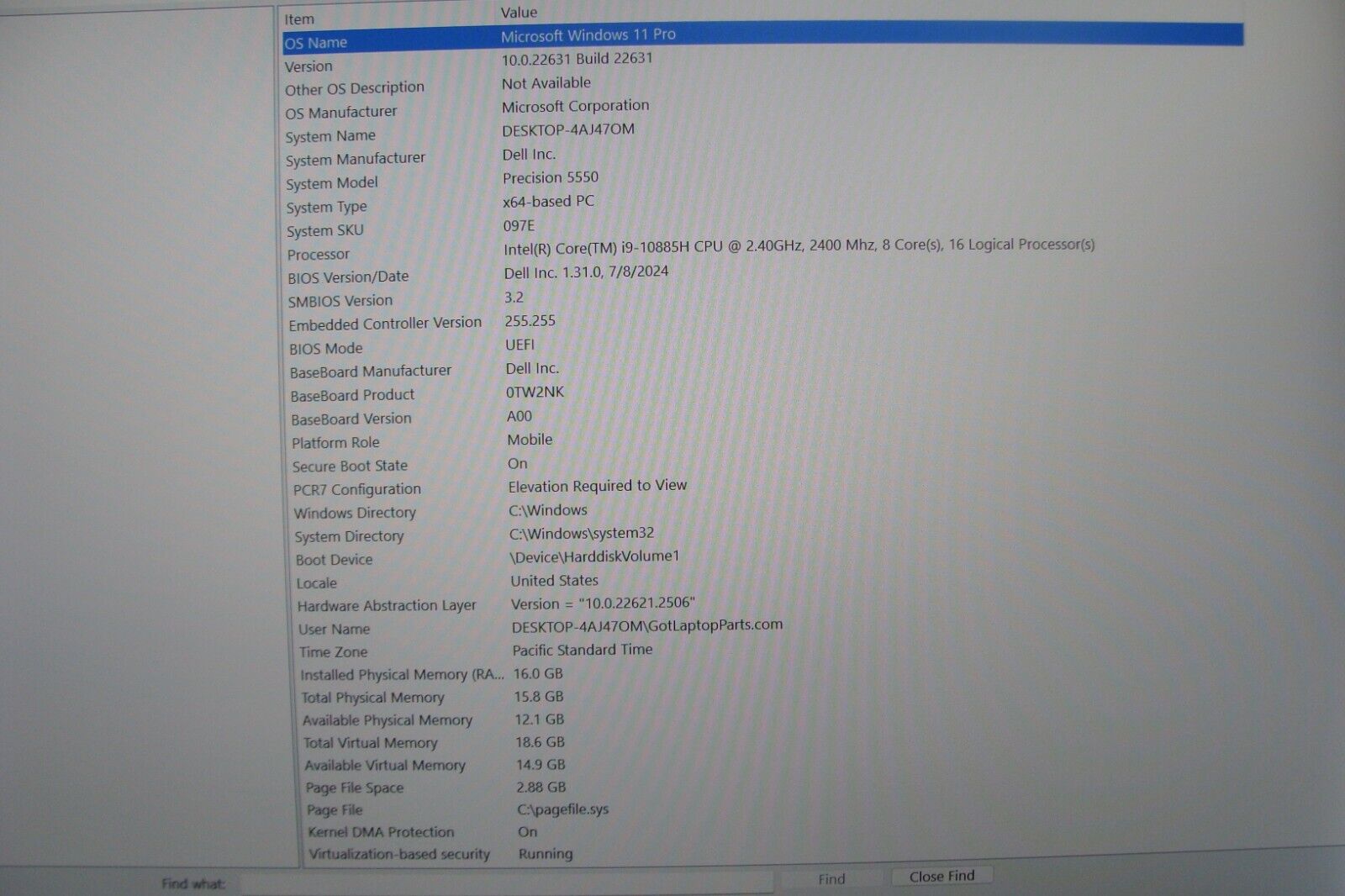
Task: Click C:\Windows\system32 value
Action: pos(581,533)
